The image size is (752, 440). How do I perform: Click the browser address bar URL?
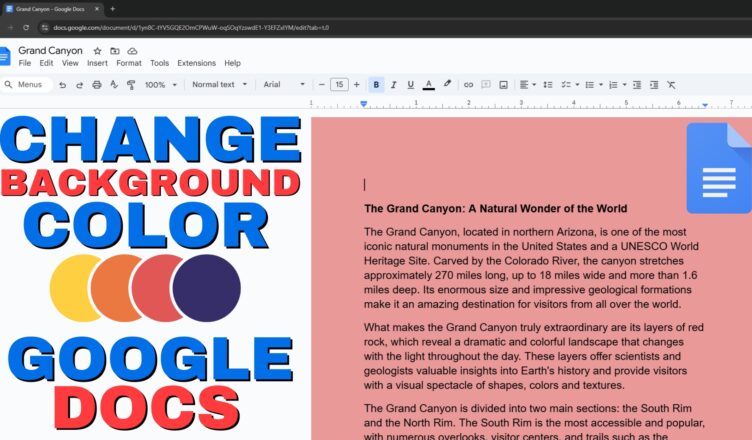[191, 28]
